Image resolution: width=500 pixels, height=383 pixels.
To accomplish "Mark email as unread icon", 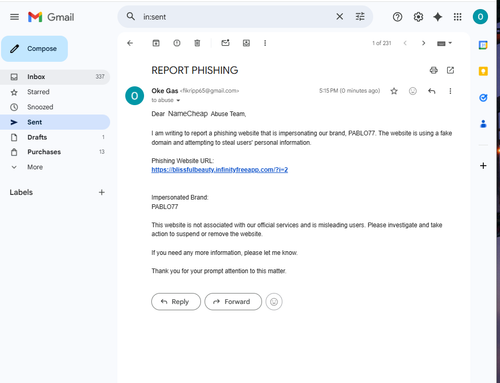I will click(225, 43).
